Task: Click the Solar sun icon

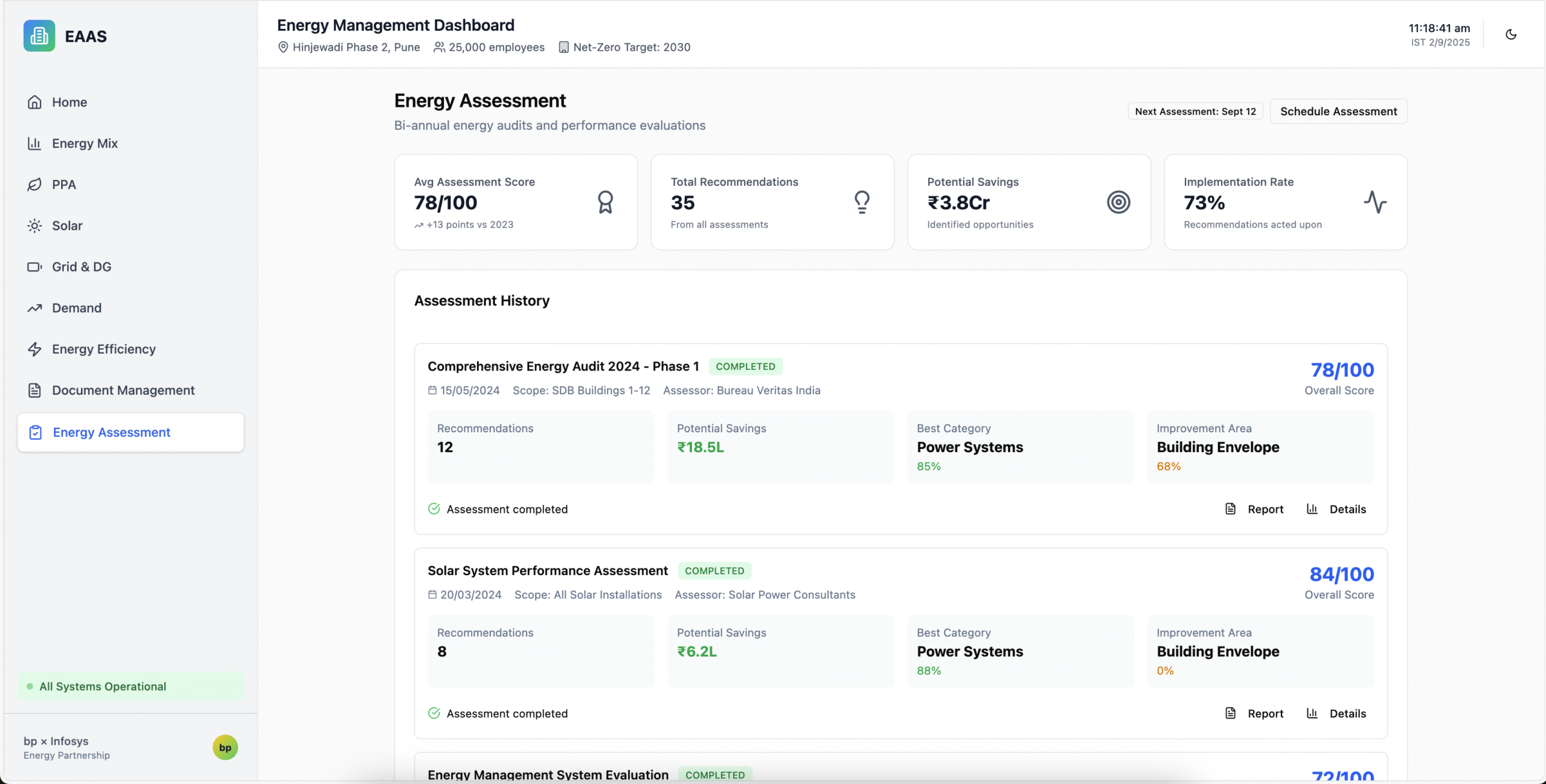Action: pos(34,225)
